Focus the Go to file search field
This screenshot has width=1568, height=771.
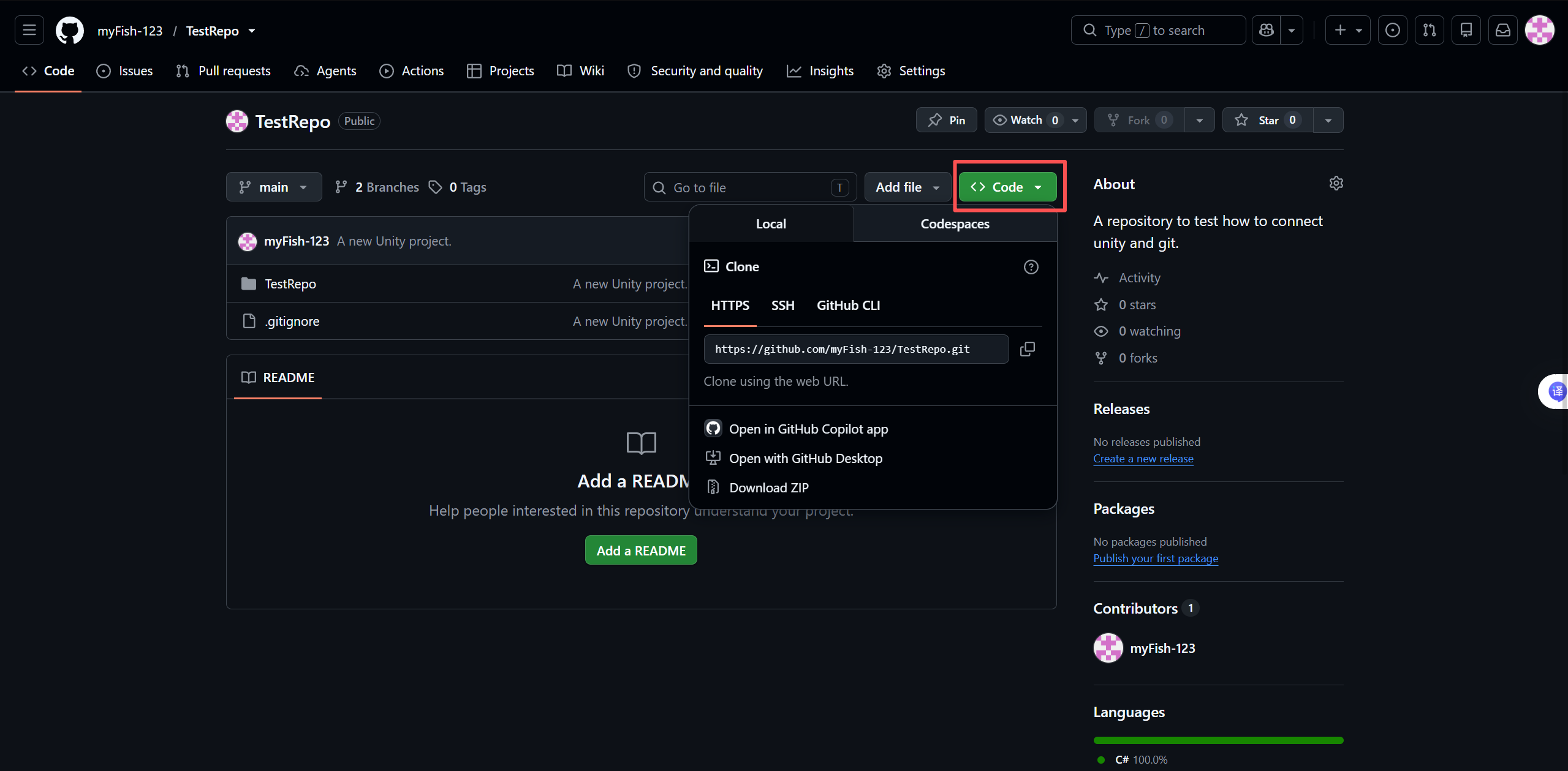(750, 187)
